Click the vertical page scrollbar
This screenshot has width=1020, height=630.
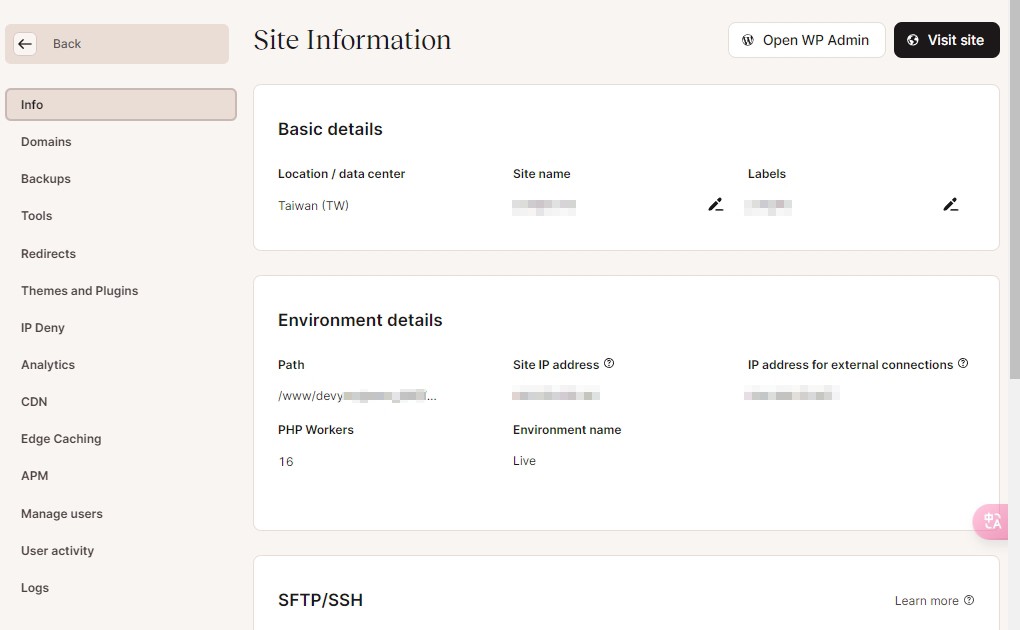[1014, 189]
